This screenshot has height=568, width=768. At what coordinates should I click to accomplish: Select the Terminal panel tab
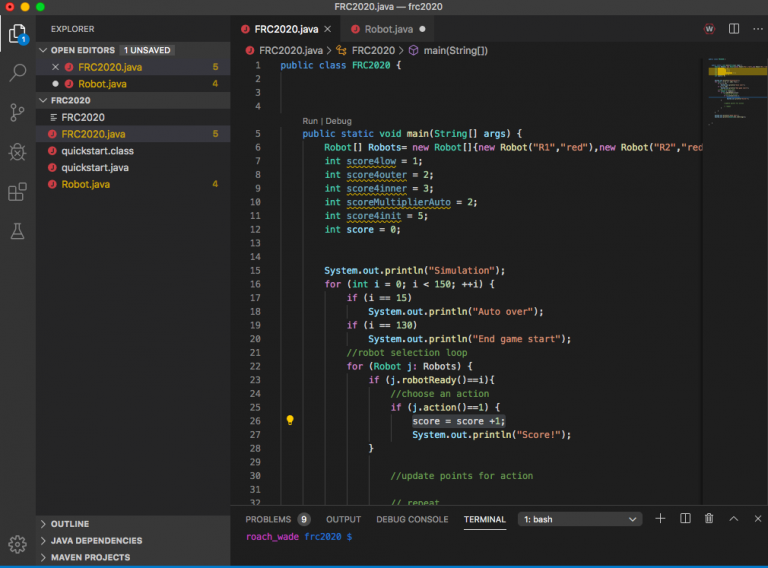coord(484,520)
